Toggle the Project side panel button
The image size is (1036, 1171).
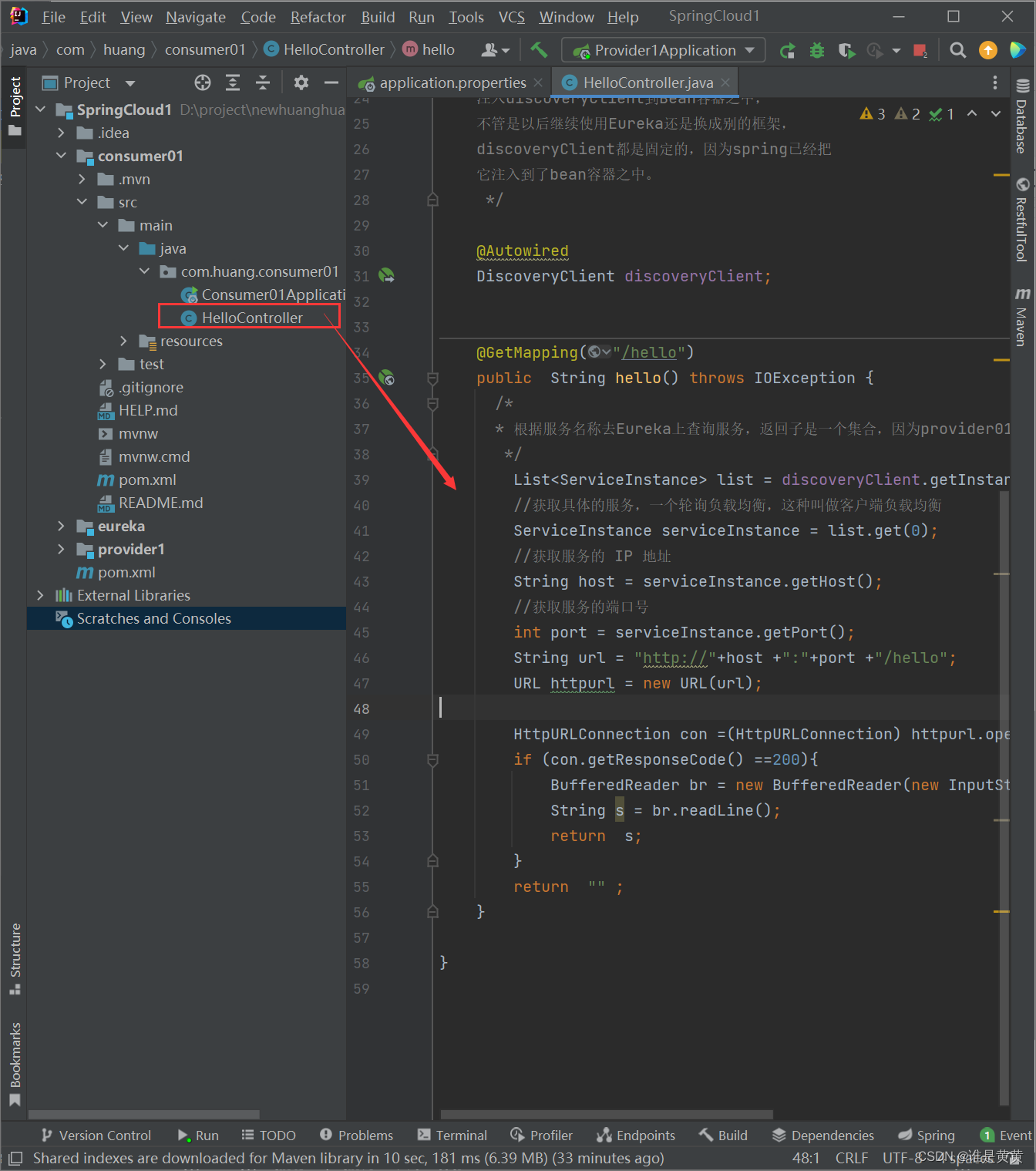click(15, 106)
